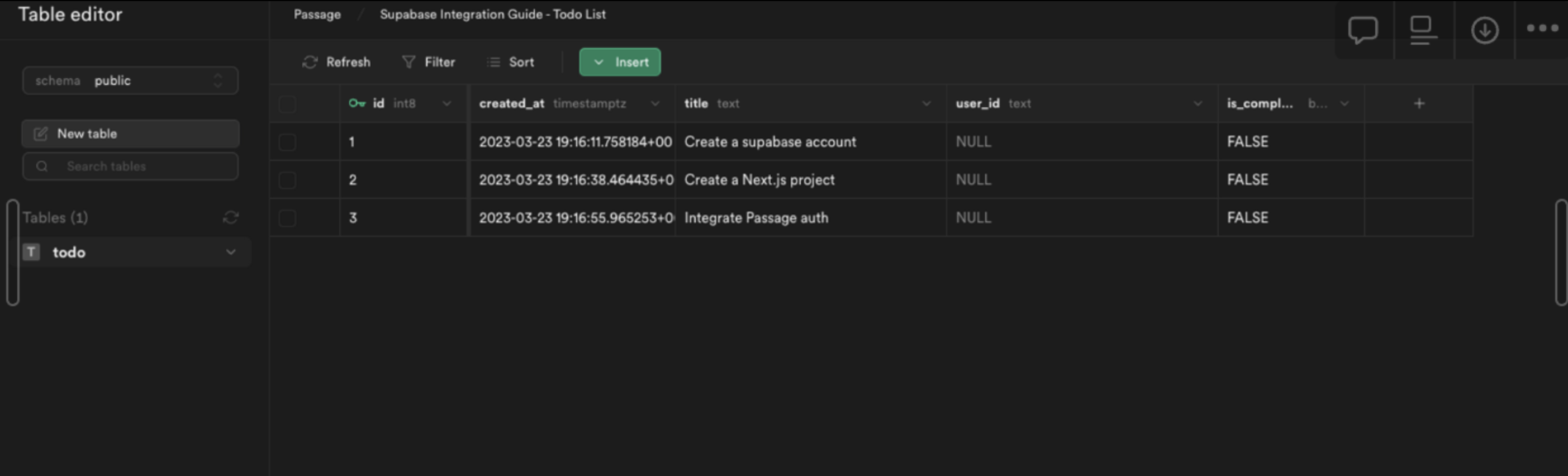Screen dimensions: 1568x476
Task: Click the NULL user_id cell in row 2
Action: [1082, 180]
